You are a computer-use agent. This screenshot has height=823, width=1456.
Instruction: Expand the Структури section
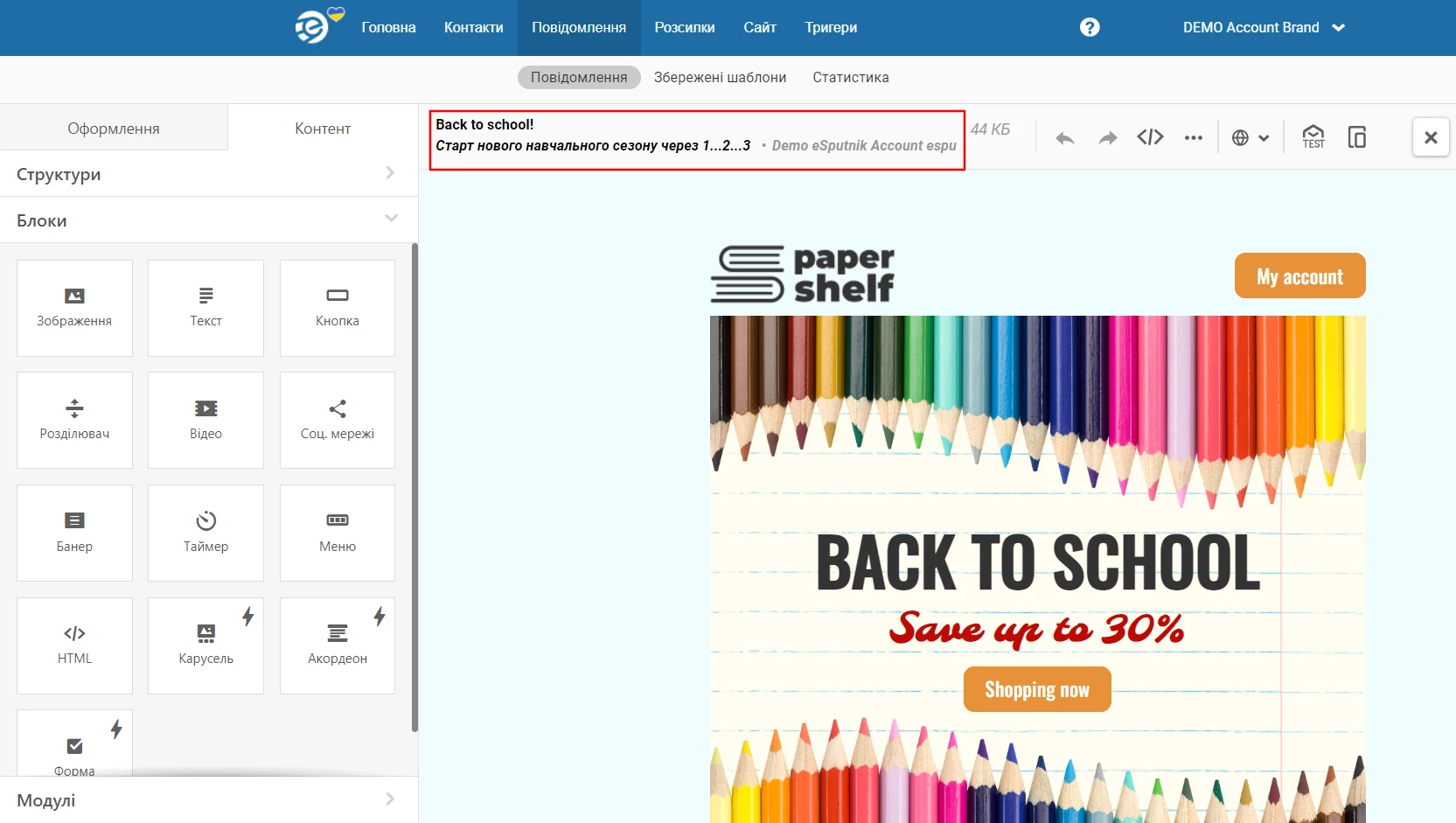[209, 174]
